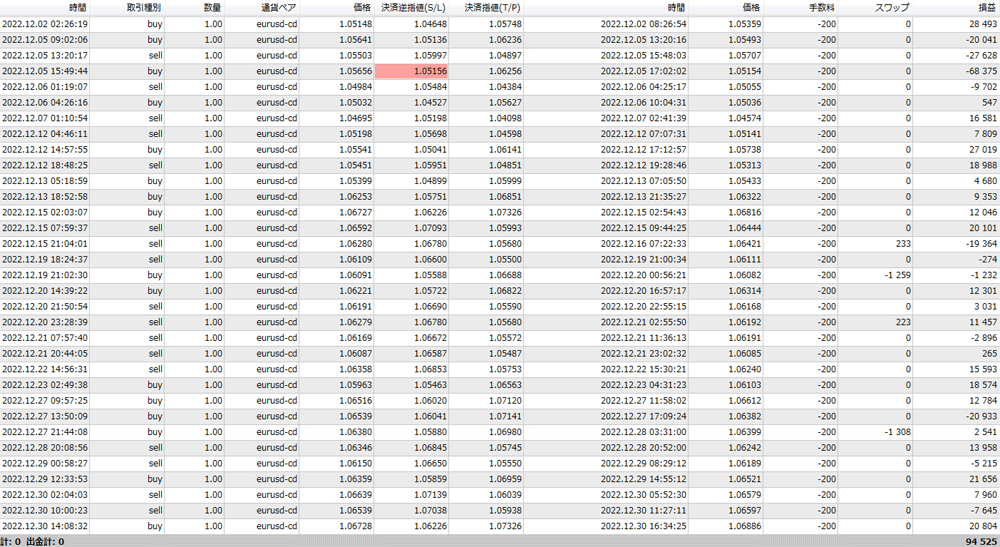The height and width of the screenshot is (547, 1000).
Task: Select open price 1.05148
Action: pyautogui.click(x=355, y=24)
